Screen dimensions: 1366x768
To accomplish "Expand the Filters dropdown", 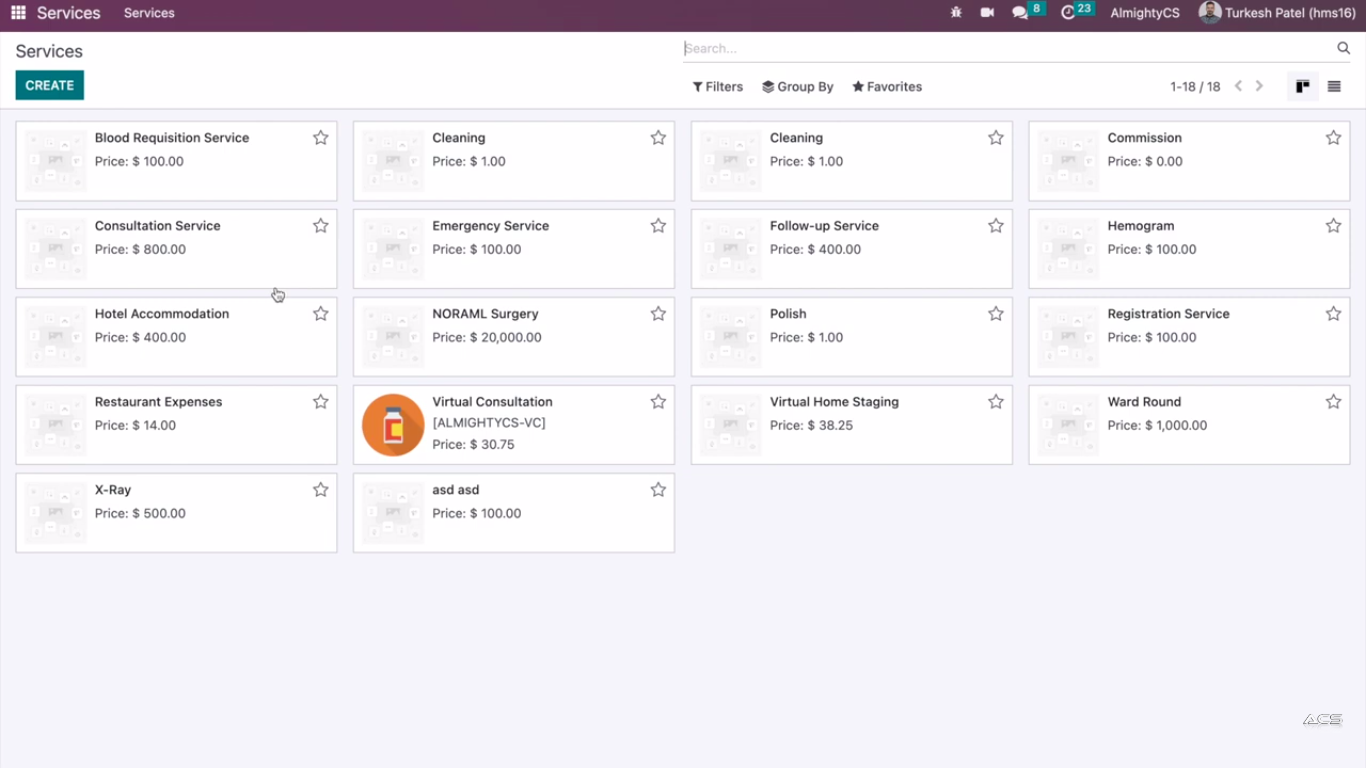I will coord(718,87).
